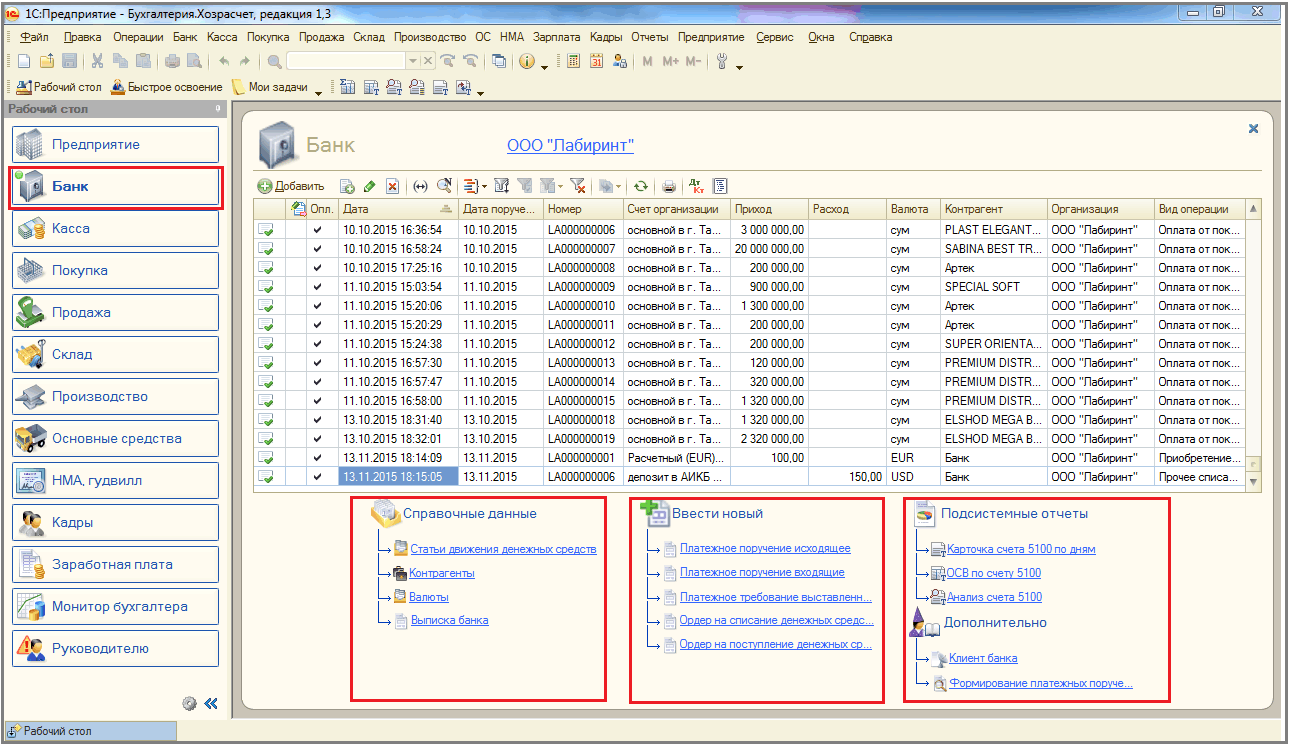Toggle the Опл. checkmark for LA000000001
Screen dimensions: 1290x747
click(319, 457)
